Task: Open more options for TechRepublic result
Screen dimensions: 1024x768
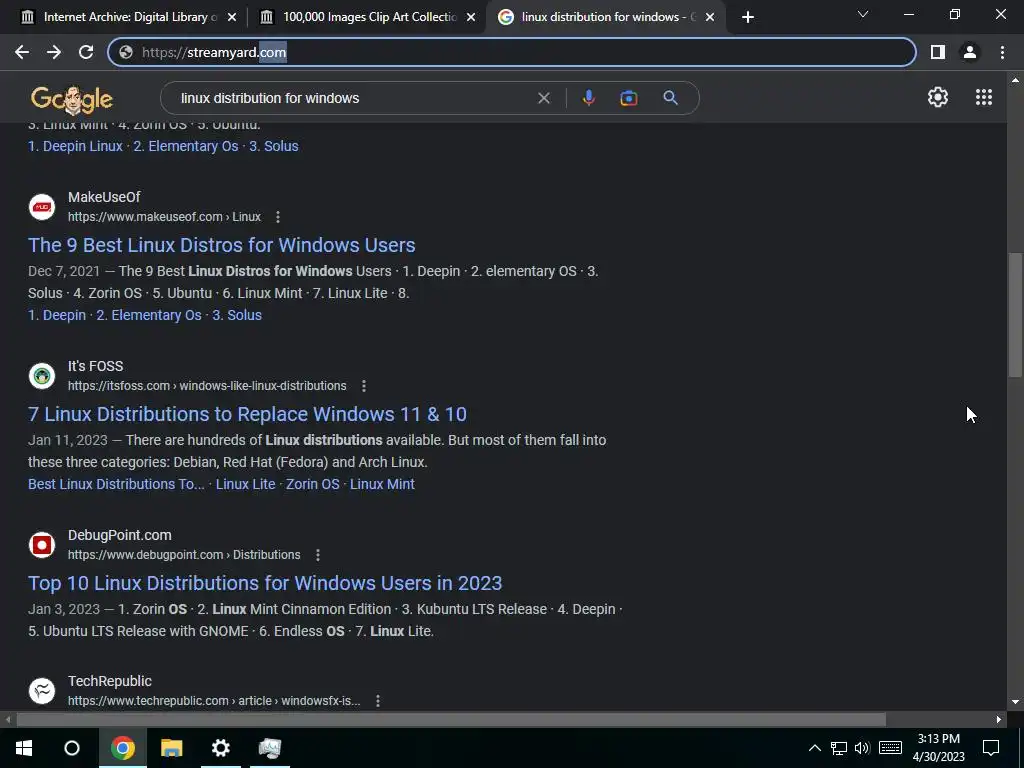Action: [x=377, y=701]
